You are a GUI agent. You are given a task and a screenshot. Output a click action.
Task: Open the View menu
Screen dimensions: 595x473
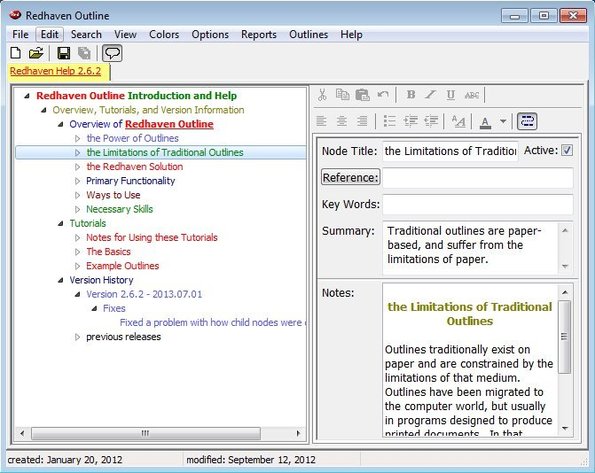click(x=125, y=35)
